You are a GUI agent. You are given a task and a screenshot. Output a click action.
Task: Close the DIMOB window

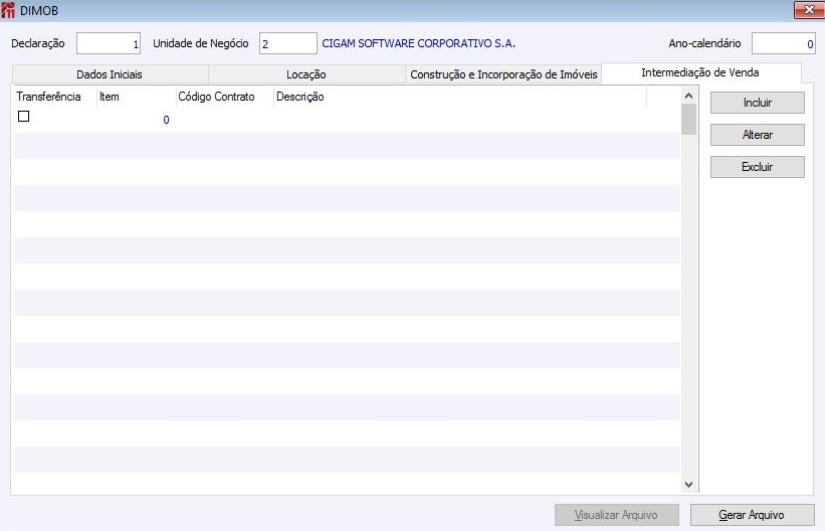(809, 10)
